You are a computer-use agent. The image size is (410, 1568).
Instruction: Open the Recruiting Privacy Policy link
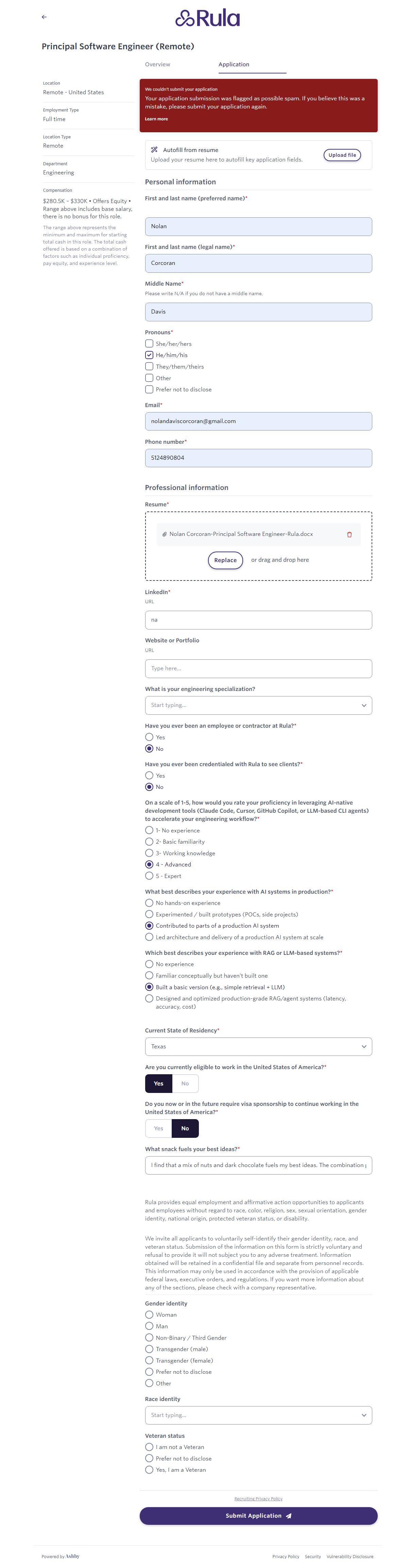click(x=258, y=1499)
